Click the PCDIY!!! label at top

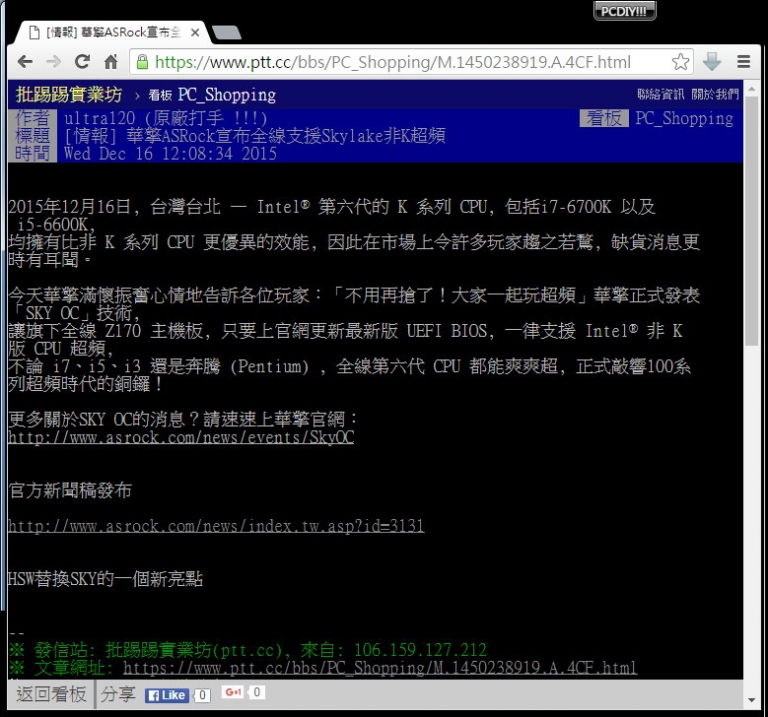(624, 11)
